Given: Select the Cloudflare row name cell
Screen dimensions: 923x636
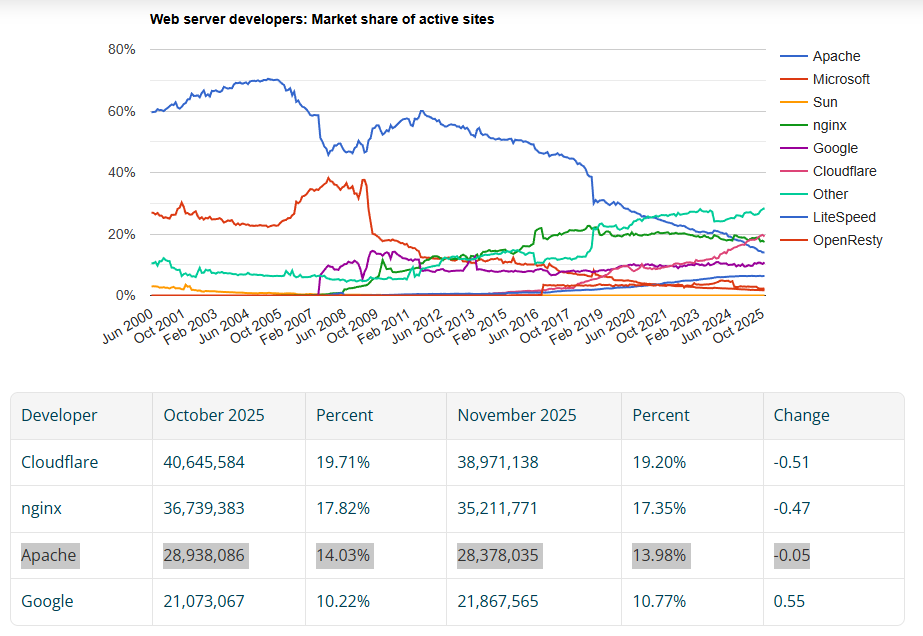Looking at the screenshot, I should point(59,462).
